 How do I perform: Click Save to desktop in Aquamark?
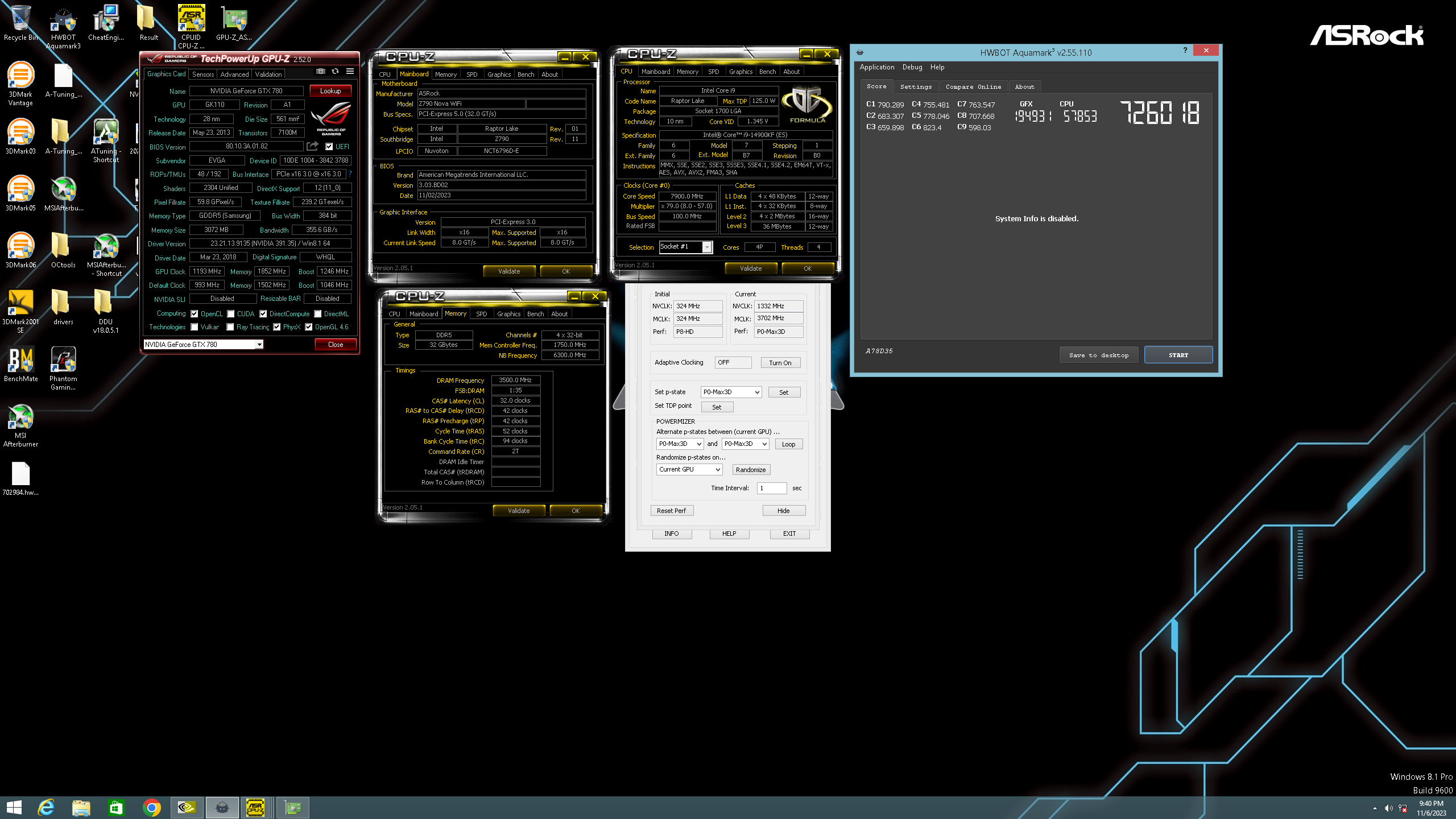pyautogui.click(x=1099, y=355)
